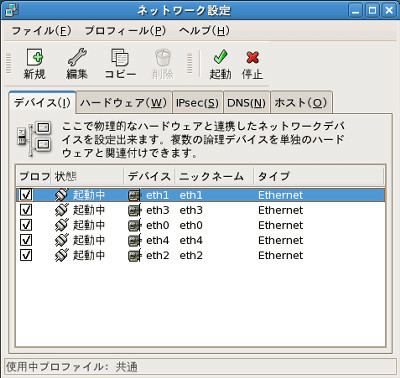Click the 新規 (New) toolbar icon
400x378 pixels.
tap(35, 57)
